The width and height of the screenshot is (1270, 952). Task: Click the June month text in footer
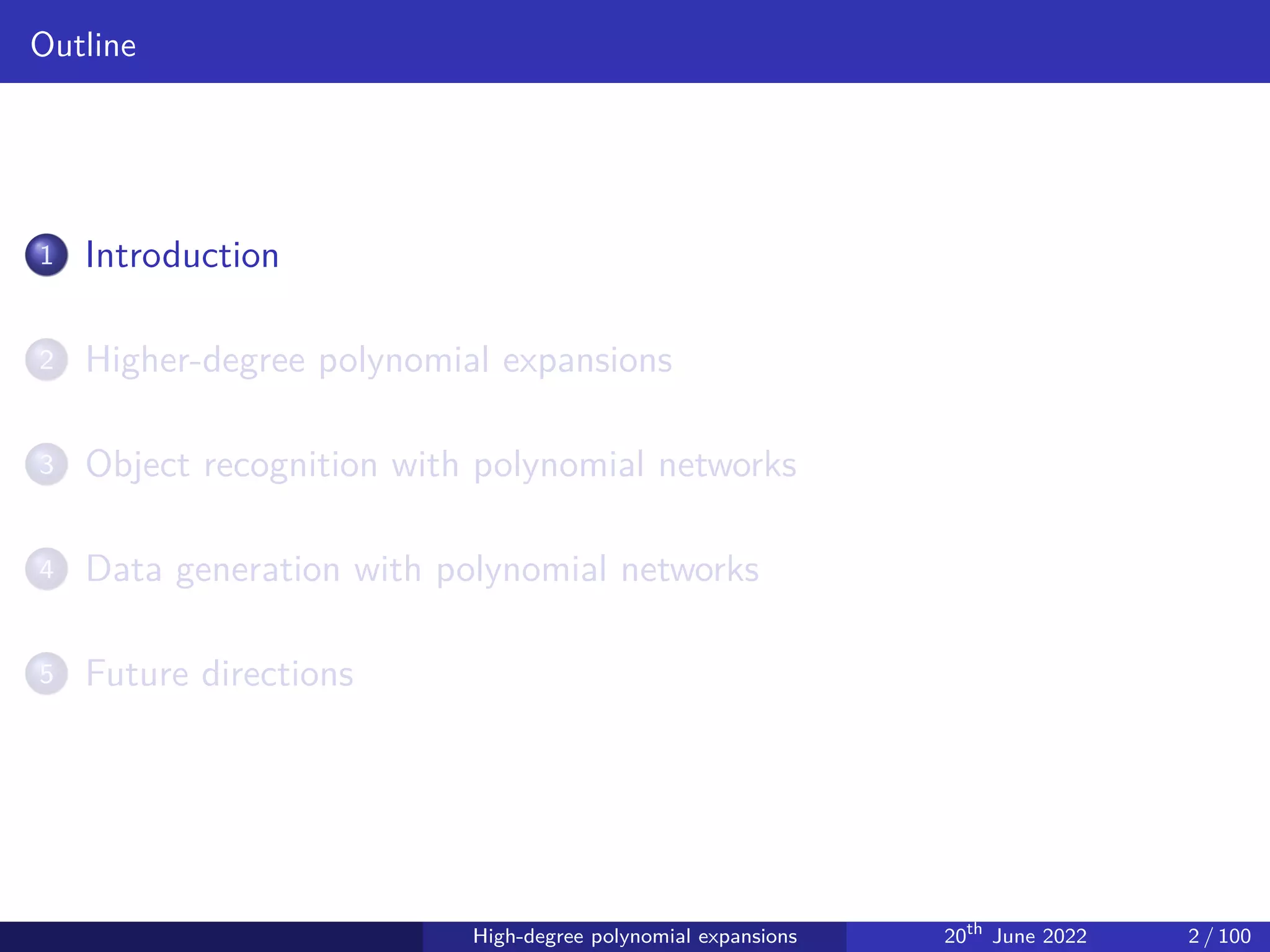1013,936
